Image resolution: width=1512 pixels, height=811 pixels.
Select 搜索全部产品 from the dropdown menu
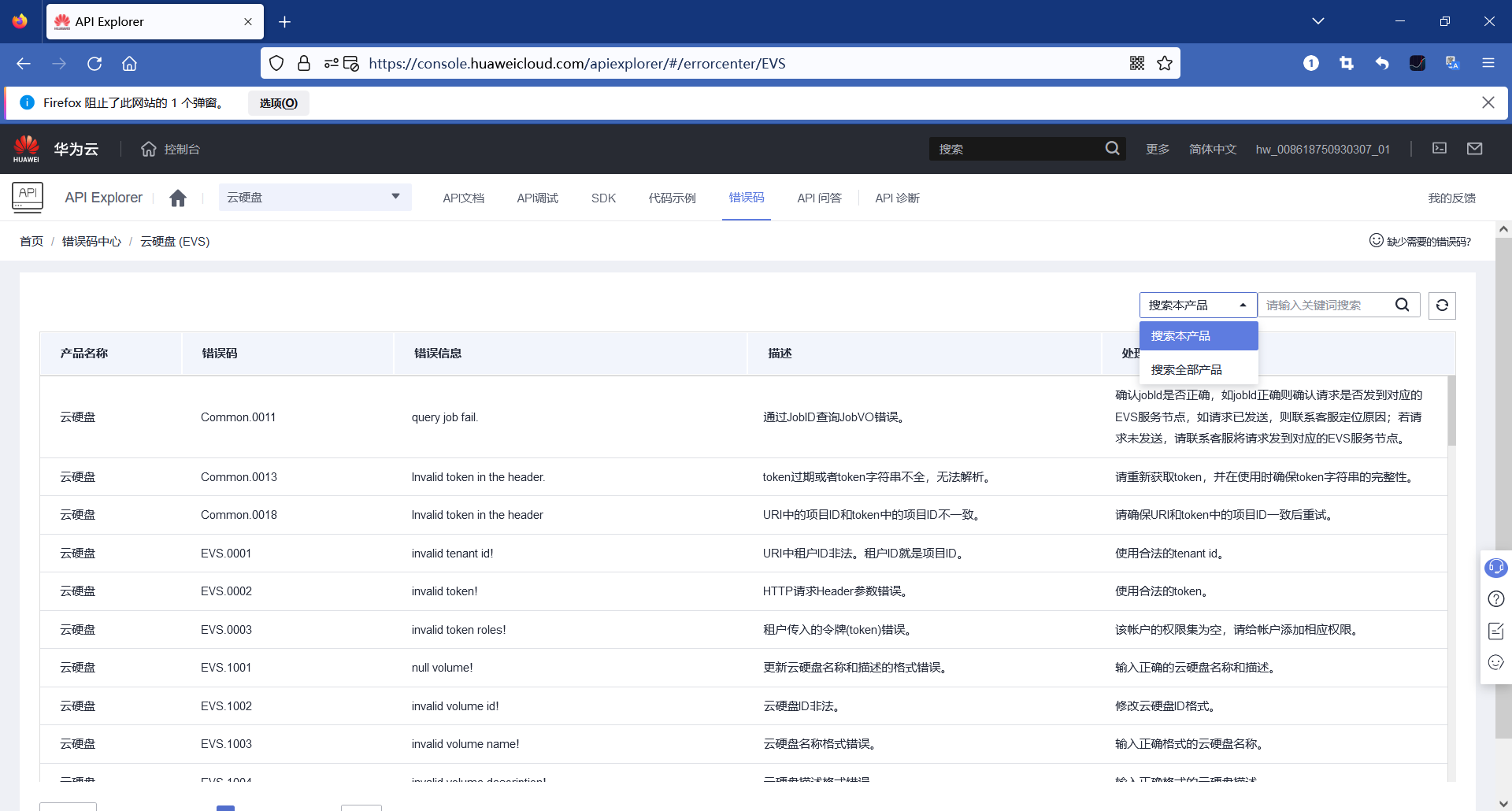tap(1185, 368)
